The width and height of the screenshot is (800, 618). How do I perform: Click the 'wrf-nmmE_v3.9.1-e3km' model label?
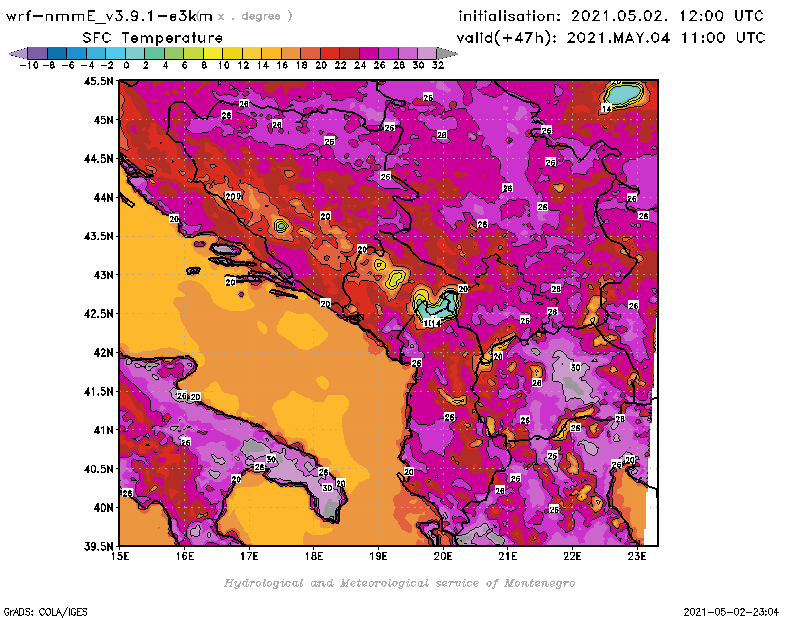point(109,16)
